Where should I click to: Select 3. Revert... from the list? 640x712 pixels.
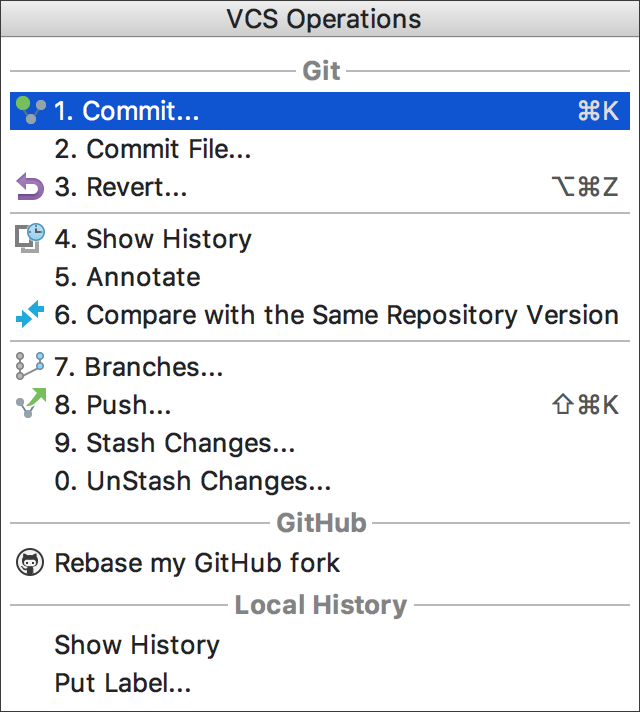tap(320, 187)
